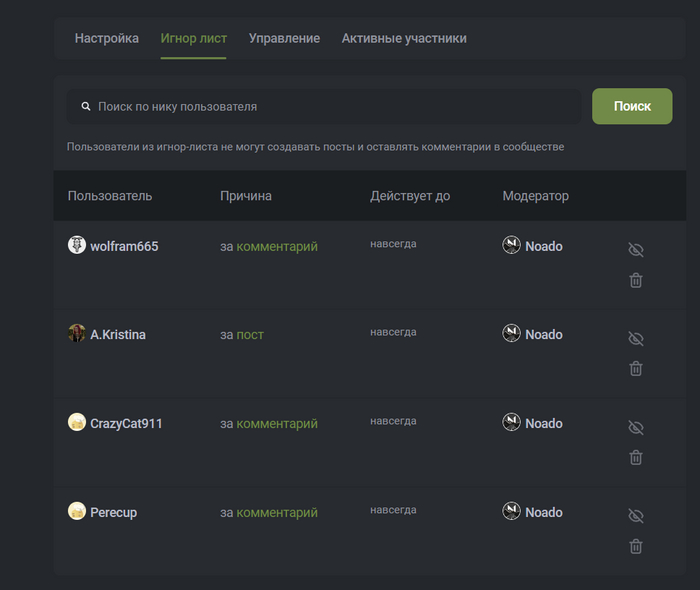Open пост link for A.Kristina
The height and width of the screenshot is (590, 700).
250,335
